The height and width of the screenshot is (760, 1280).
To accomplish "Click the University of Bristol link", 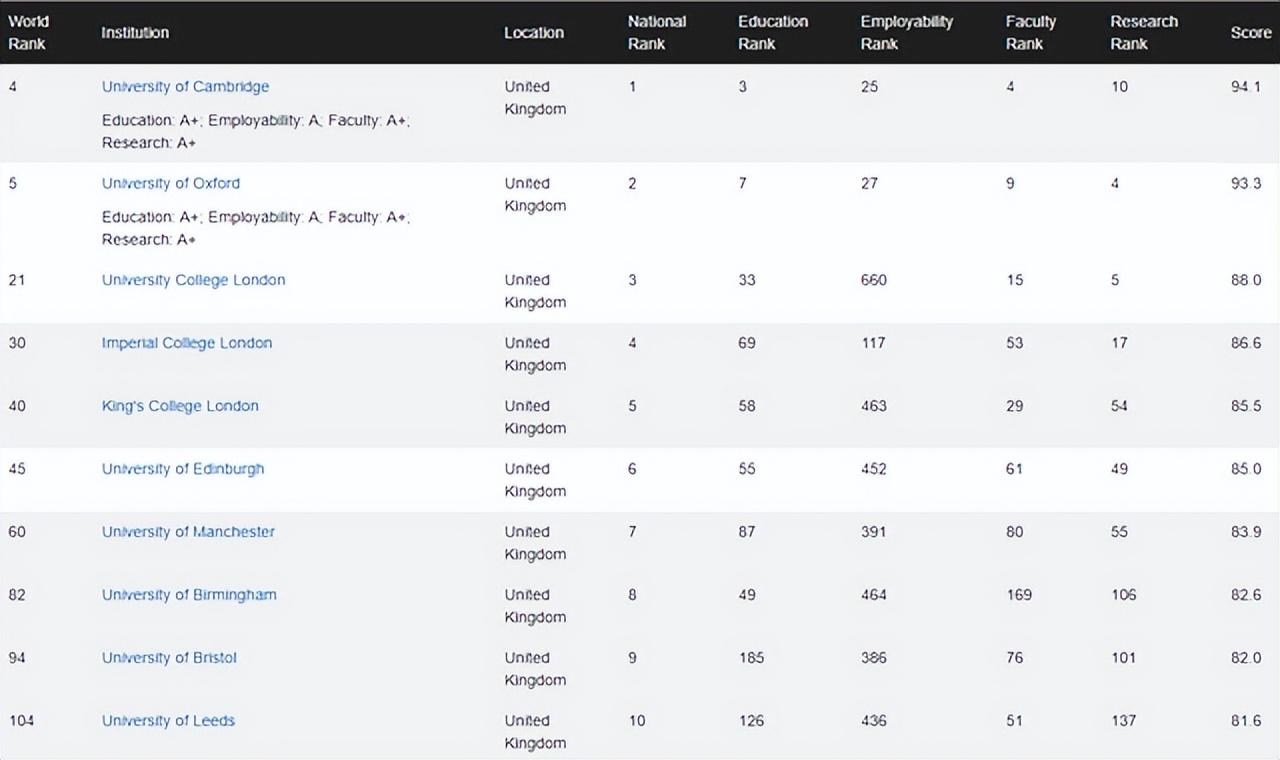I will coord(169,658).
